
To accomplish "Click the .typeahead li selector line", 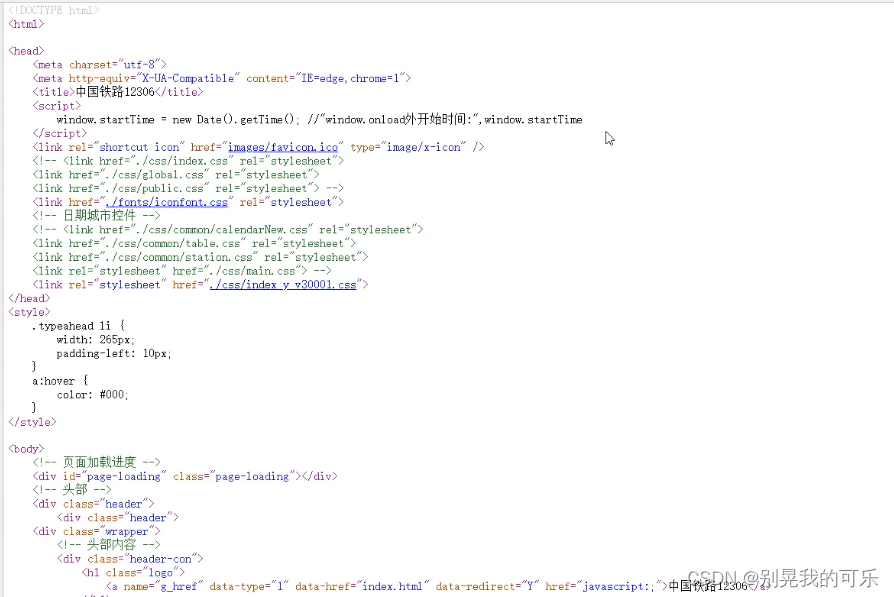I will (78, 326).
